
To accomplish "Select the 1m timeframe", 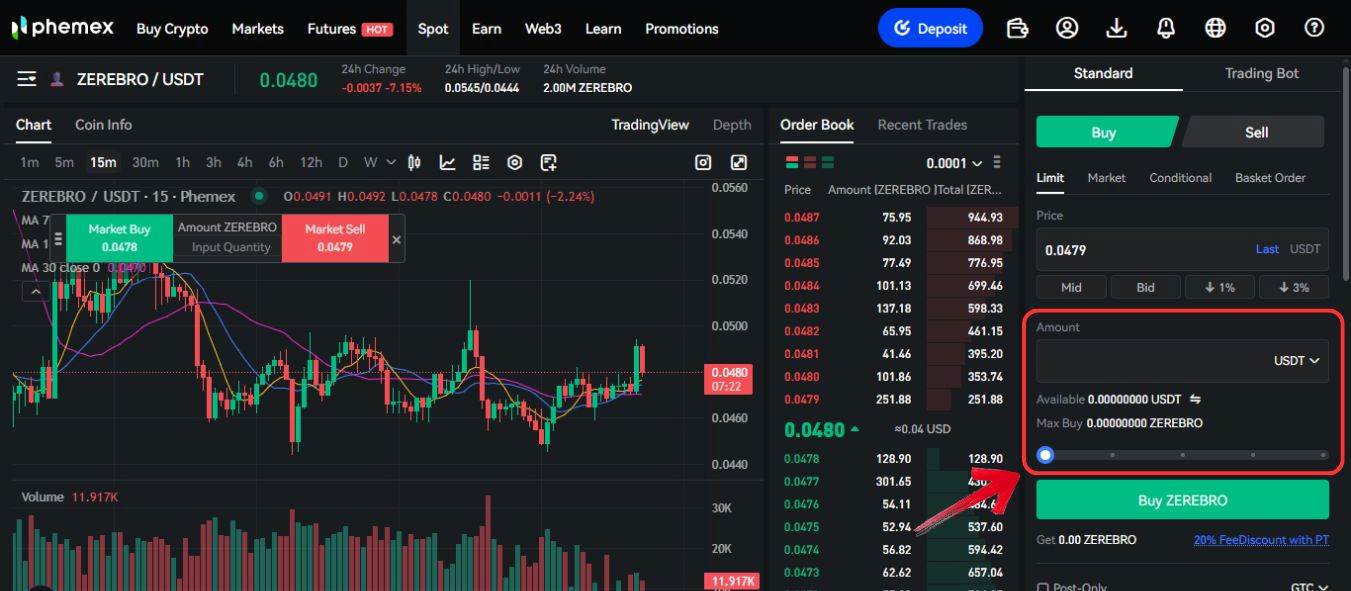I will point(29,162).
